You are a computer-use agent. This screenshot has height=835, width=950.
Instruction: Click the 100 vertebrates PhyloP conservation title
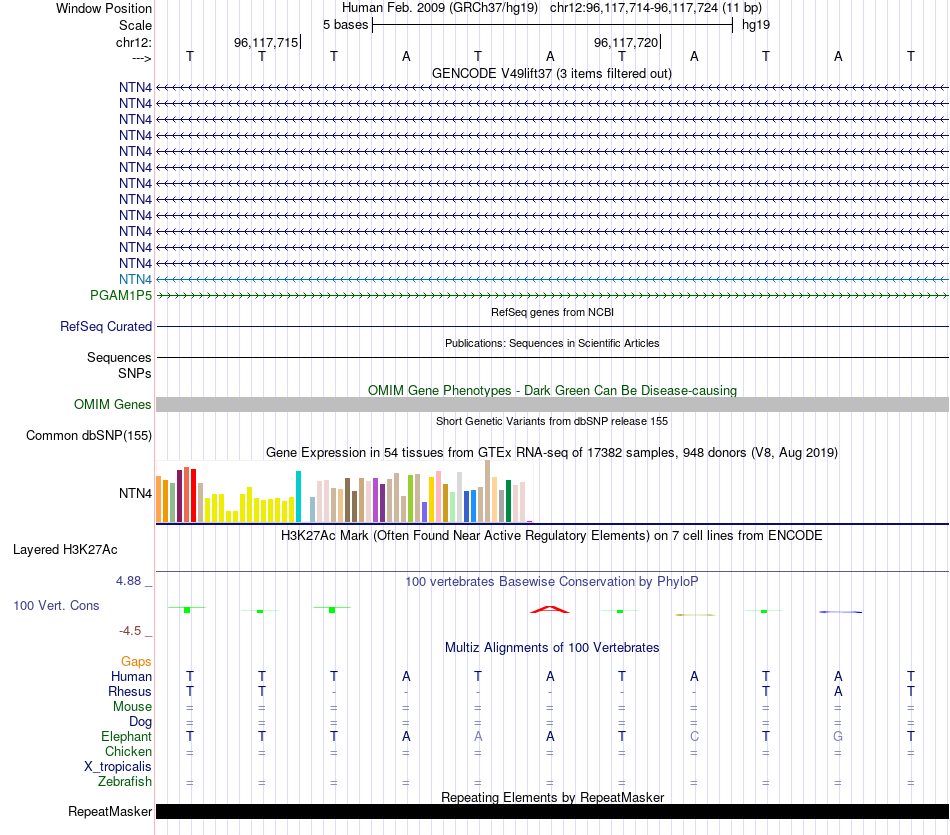552,582
